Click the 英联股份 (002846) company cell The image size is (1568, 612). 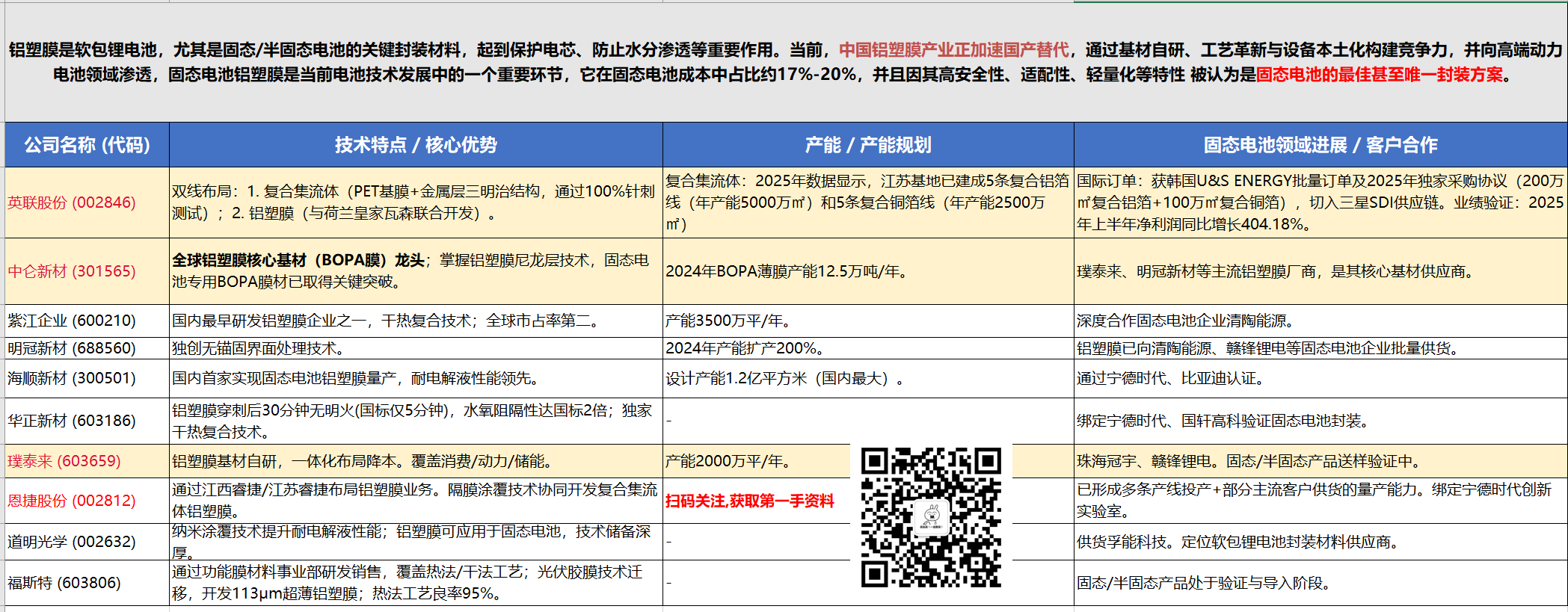tap(72, 203)
